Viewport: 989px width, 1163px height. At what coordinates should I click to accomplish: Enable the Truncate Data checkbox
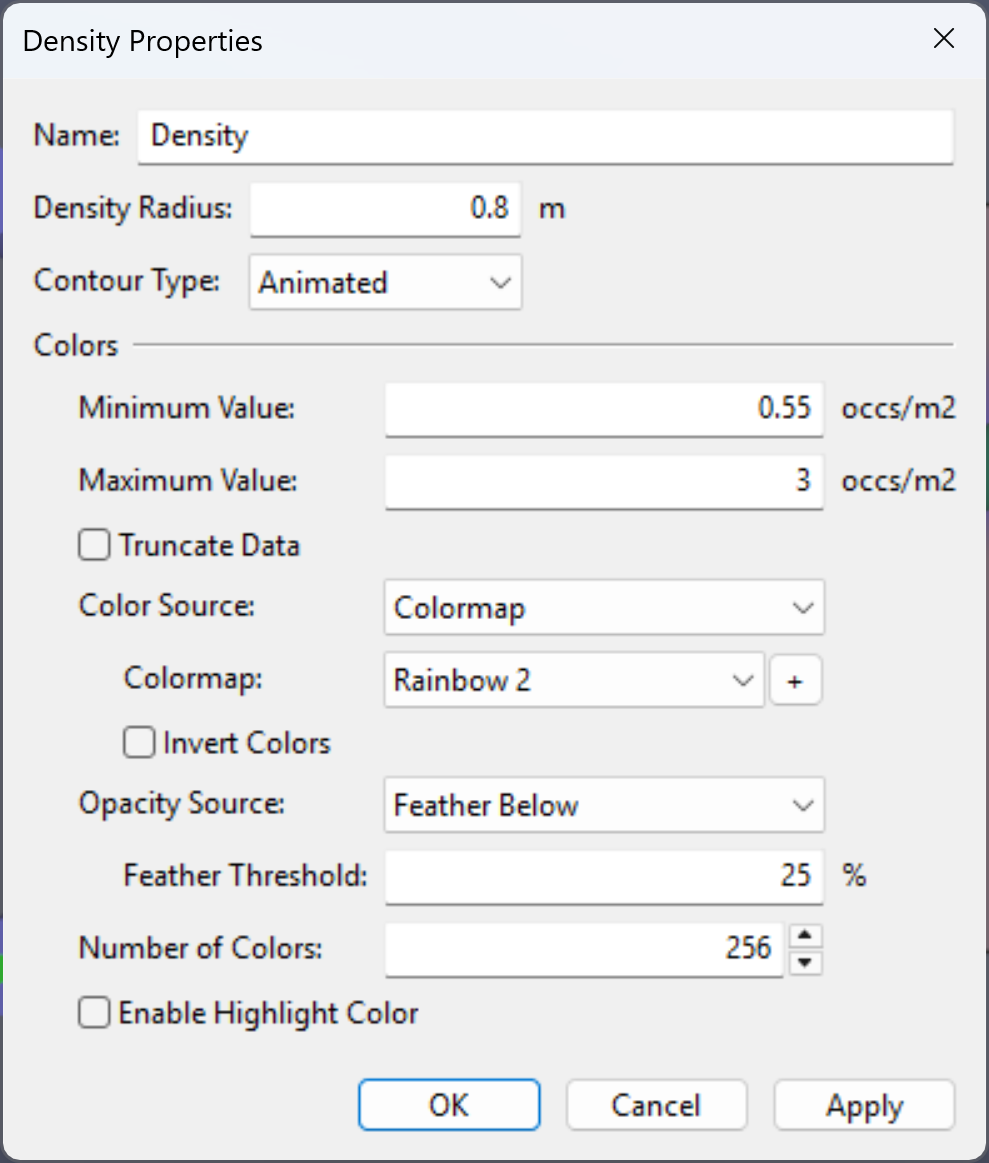pos(94,545)
